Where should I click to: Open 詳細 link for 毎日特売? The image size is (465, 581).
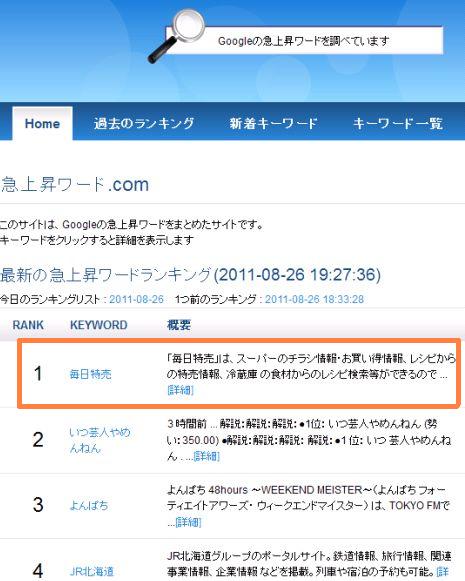coord(180,390)
